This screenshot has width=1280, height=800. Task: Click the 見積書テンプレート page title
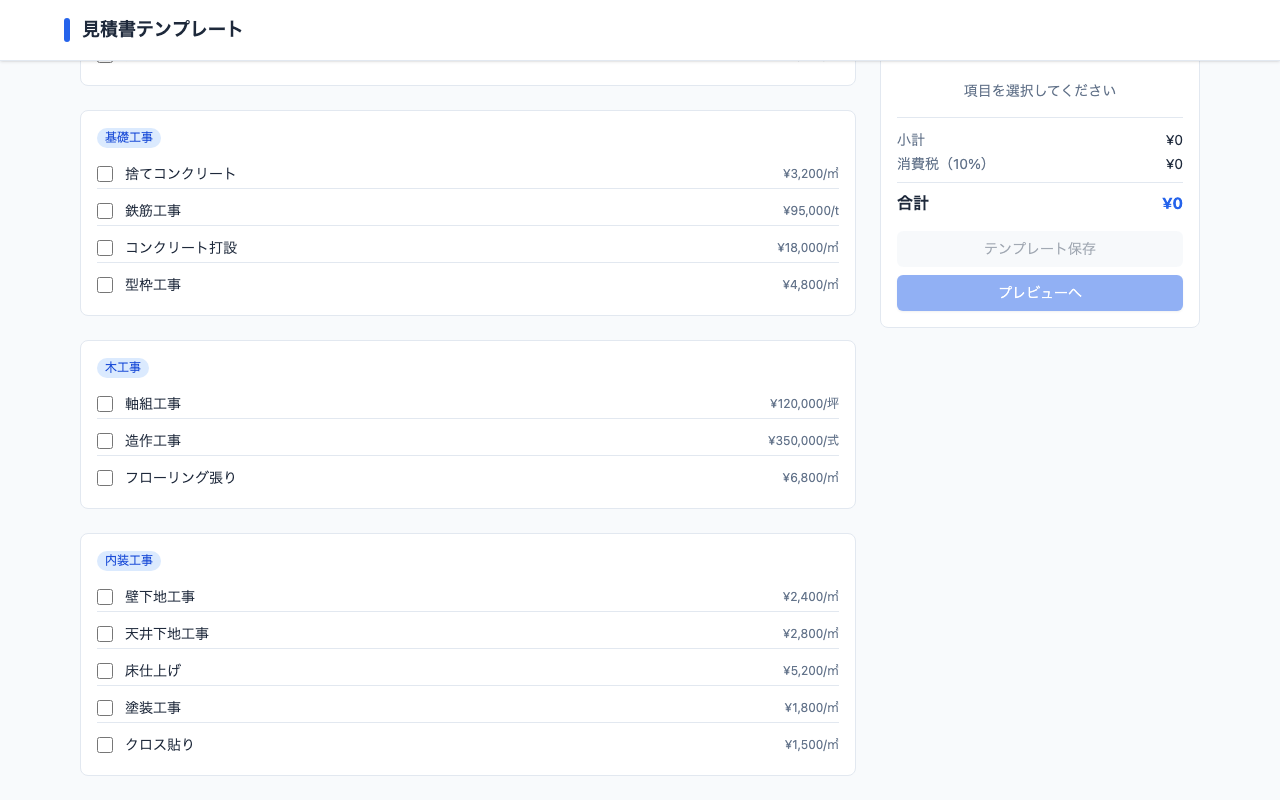tap(162, 30)
